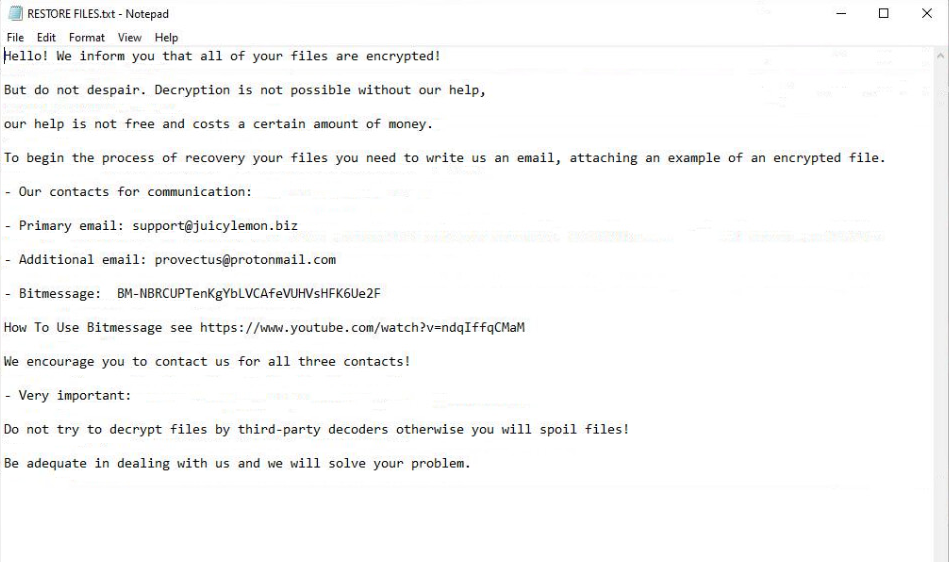Close the RESTORE FILES.txt Notepad window

pos(926,14)
